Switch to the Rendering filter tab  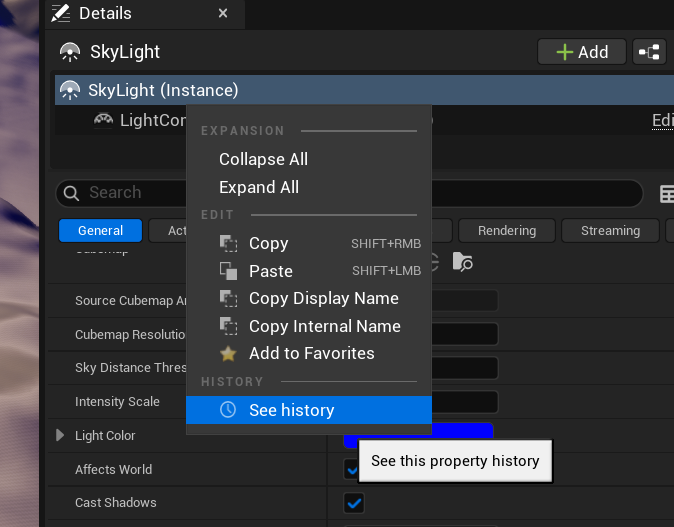(506, 231)
